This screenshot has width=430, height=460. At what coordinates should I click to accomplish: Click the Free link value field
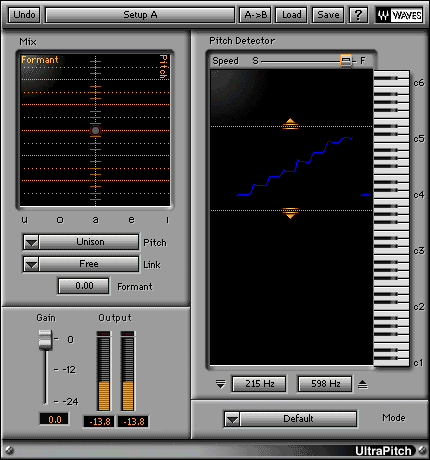[89, 264]
